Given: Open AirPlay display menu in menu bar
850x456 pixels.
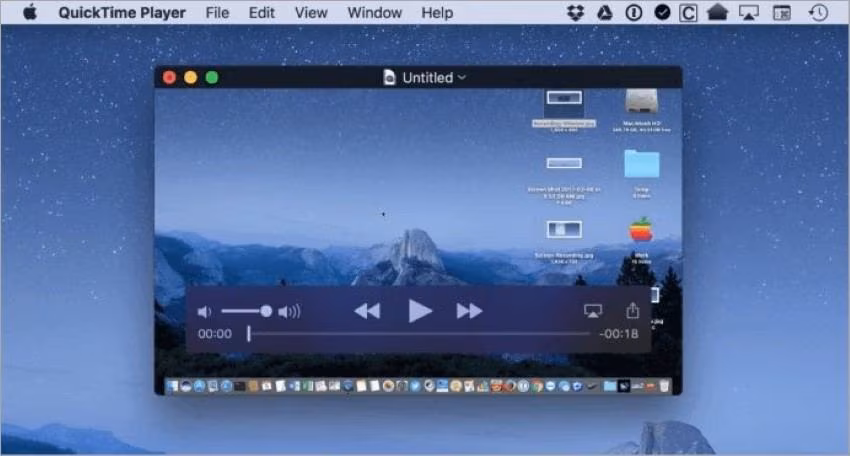Looking at the screenshot, I should tap(749, 12).
